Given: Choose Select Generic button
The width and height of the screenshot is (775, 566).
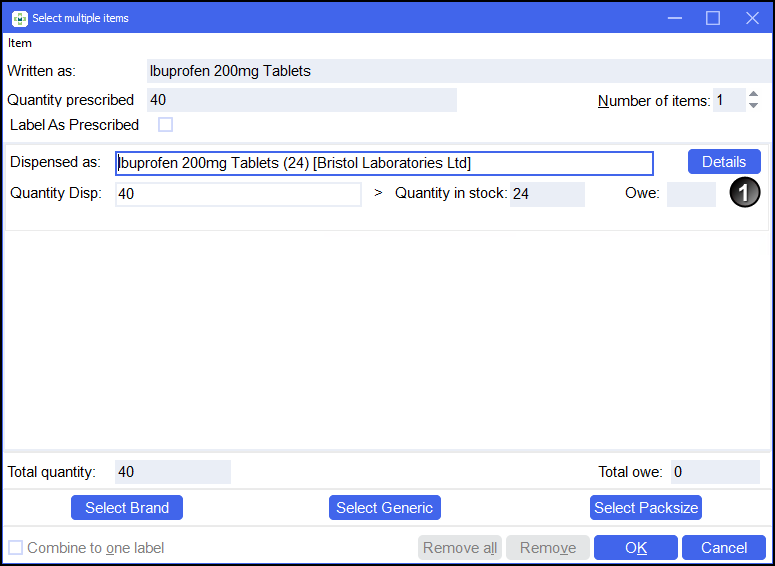Looking at the screenshot, I should 385,508.
